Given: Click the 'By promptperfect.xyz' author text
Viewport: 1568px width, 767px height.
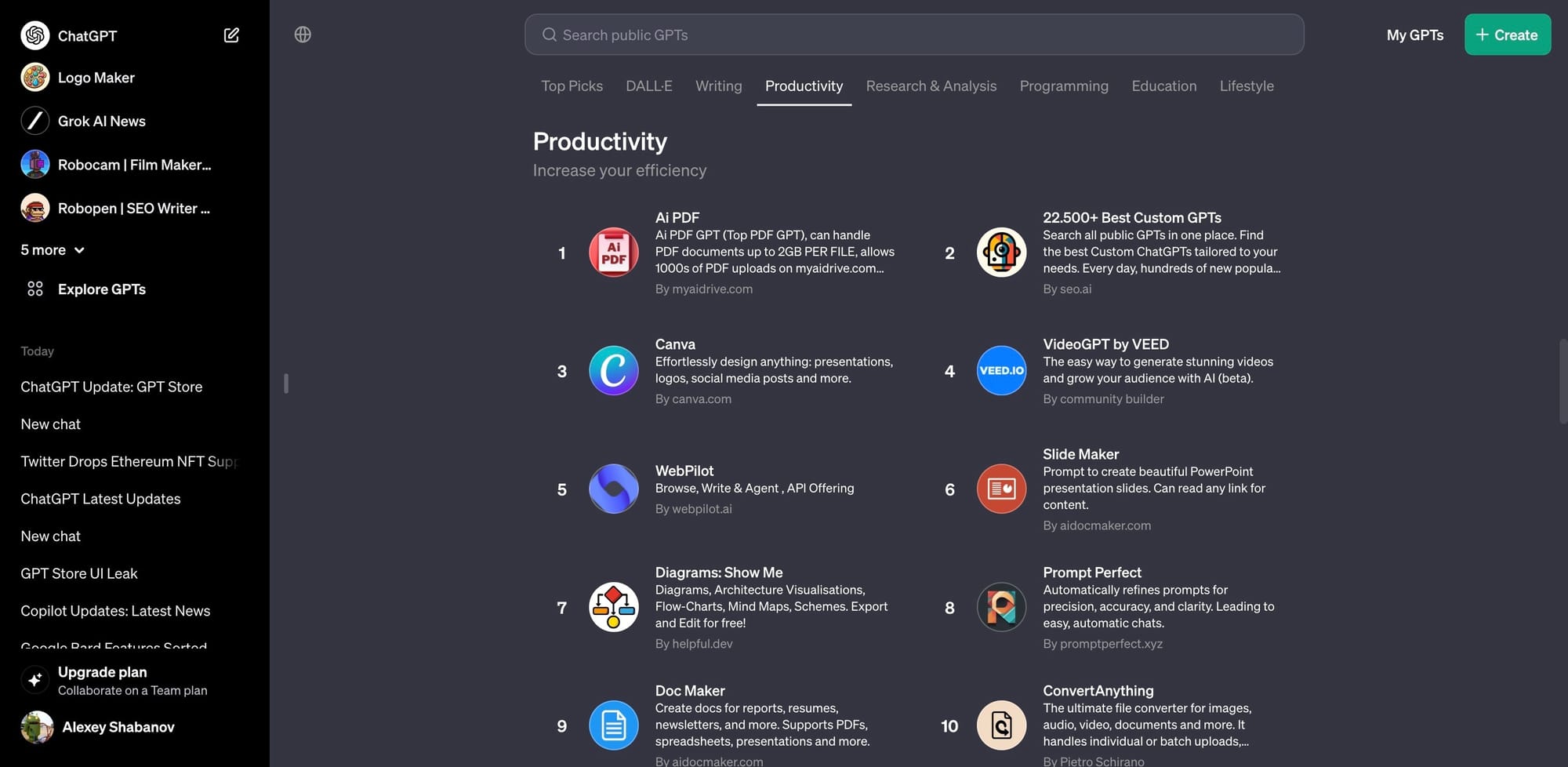Looking at the screenshot, I should (x=1102, y=643).
